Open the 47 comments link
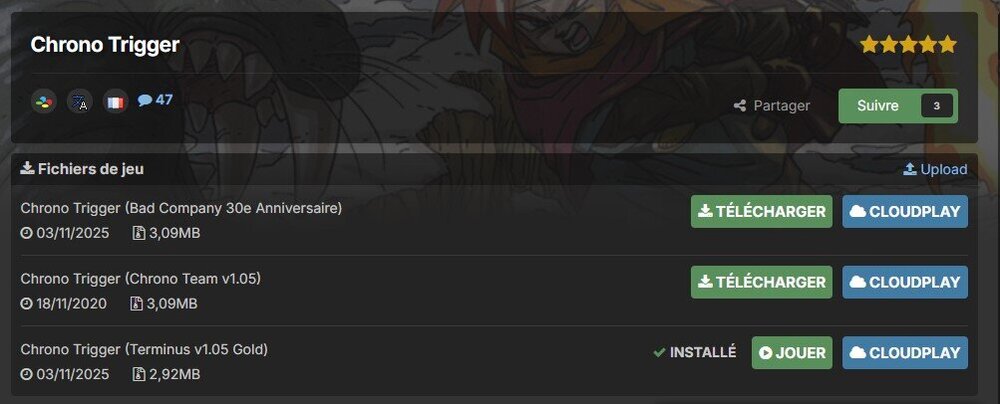This screenshot has height=404, width=1000. pos(155,100)
